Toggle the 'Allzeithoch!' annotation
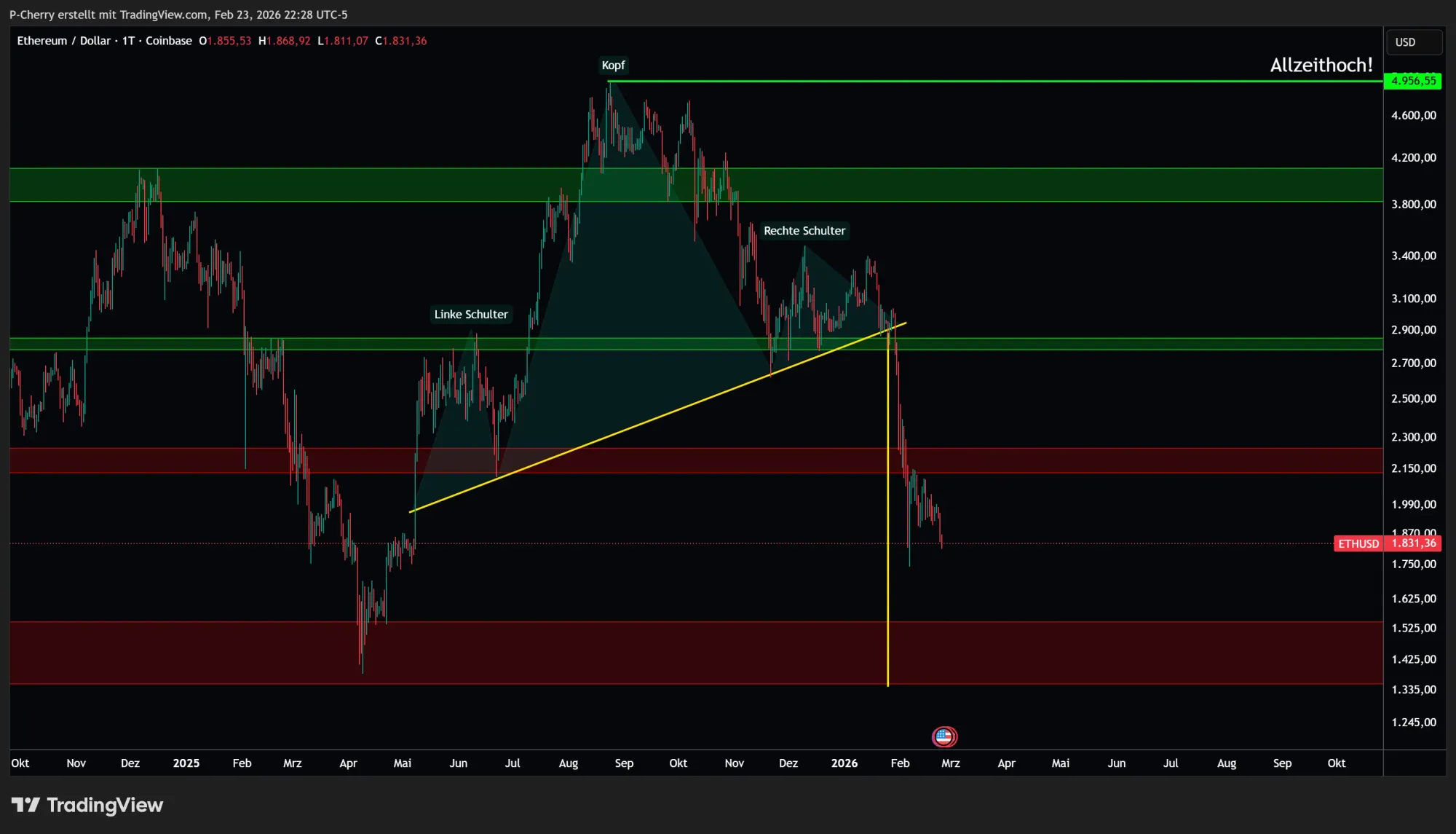The height and width of the screenshot is (834, 1456). tap(1321, 65)
